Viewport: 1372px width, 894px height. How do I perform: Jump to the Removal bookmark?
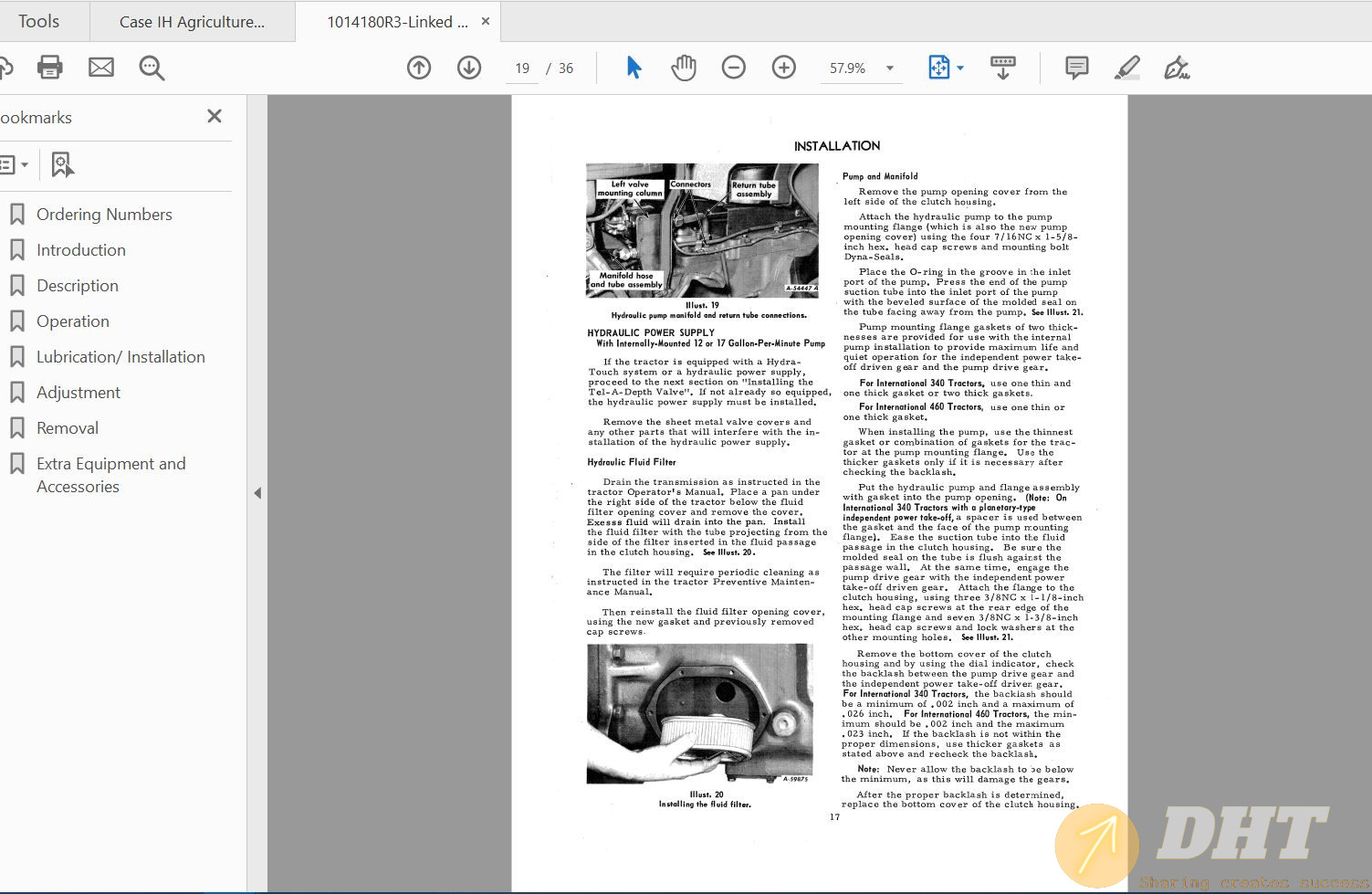(68, 428)
